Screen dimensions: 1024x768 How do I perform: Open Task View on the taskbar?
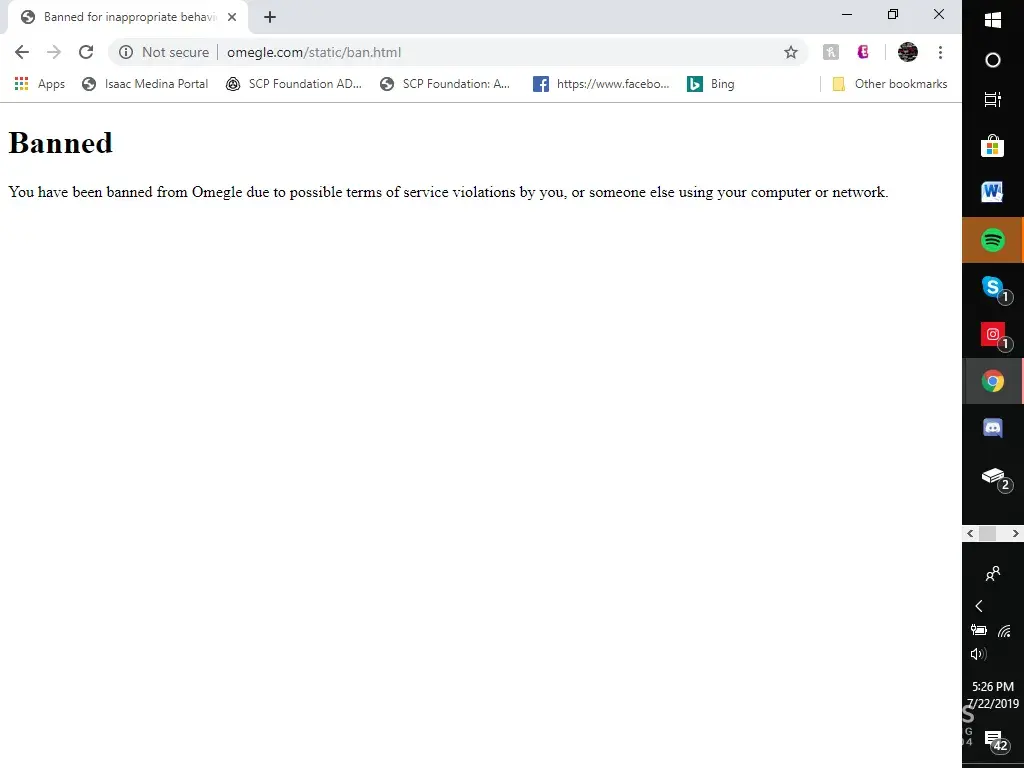[993, 99]
